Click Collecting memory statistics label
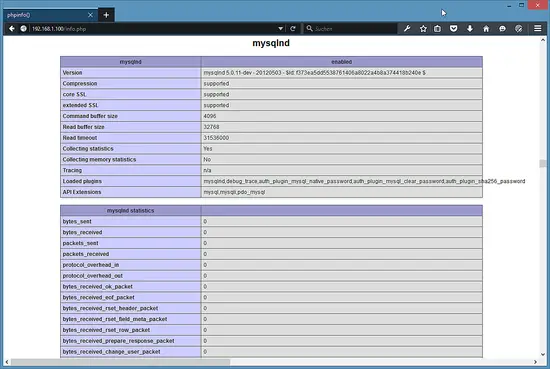The image size is (550, 369). [99, 160]
